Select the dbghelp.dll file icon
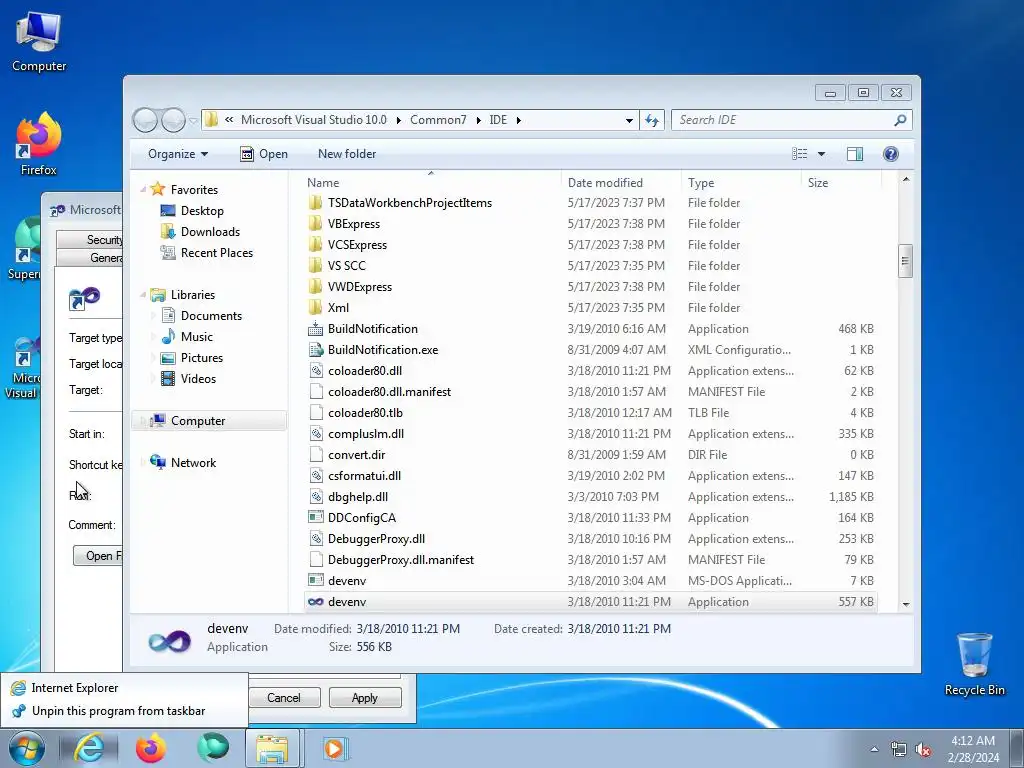The height and width of the screenshot is (768, 1024). 315,497
